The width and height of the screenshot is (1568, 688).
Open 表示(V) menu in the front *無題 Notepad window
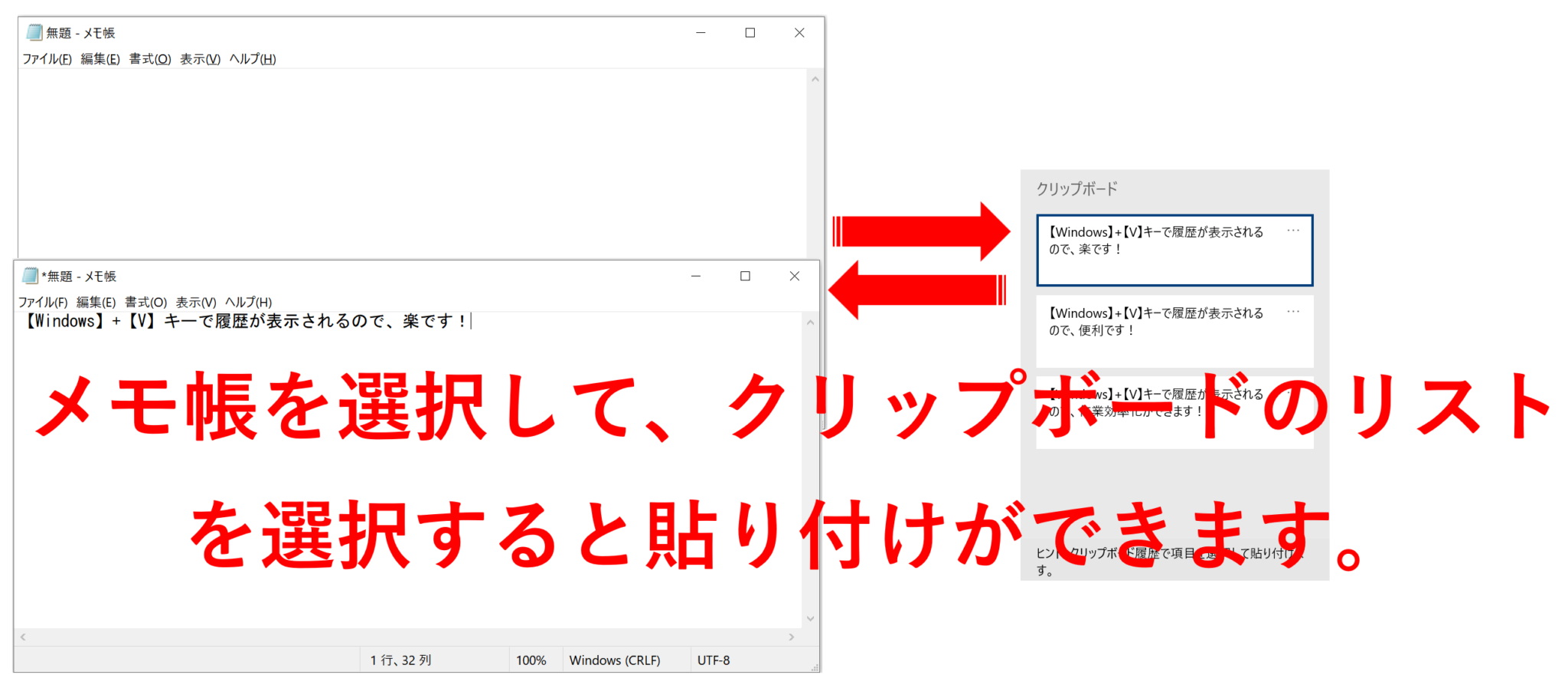click(x=196, y=302)
